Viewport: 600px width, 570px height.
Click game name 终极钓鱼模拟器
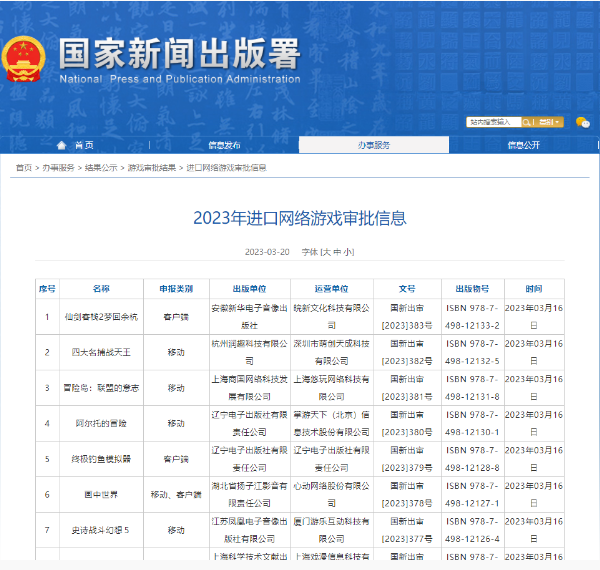pos(101,459)
